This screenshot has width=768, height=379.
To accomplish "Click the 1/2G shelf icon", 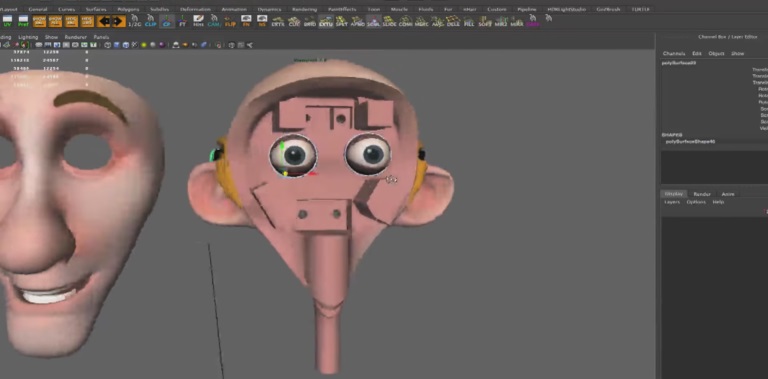I will tap(134, 21).
